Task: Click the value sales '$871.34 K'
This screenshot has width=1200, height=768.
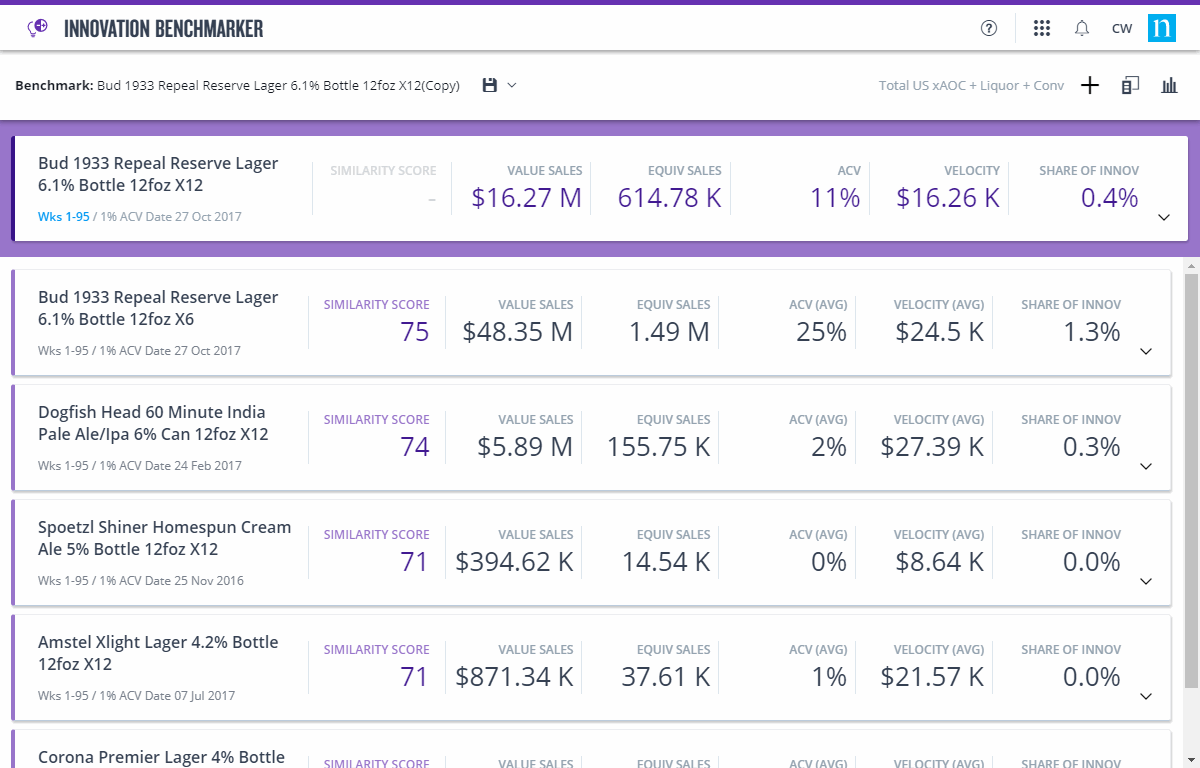Action: point(515,677)
